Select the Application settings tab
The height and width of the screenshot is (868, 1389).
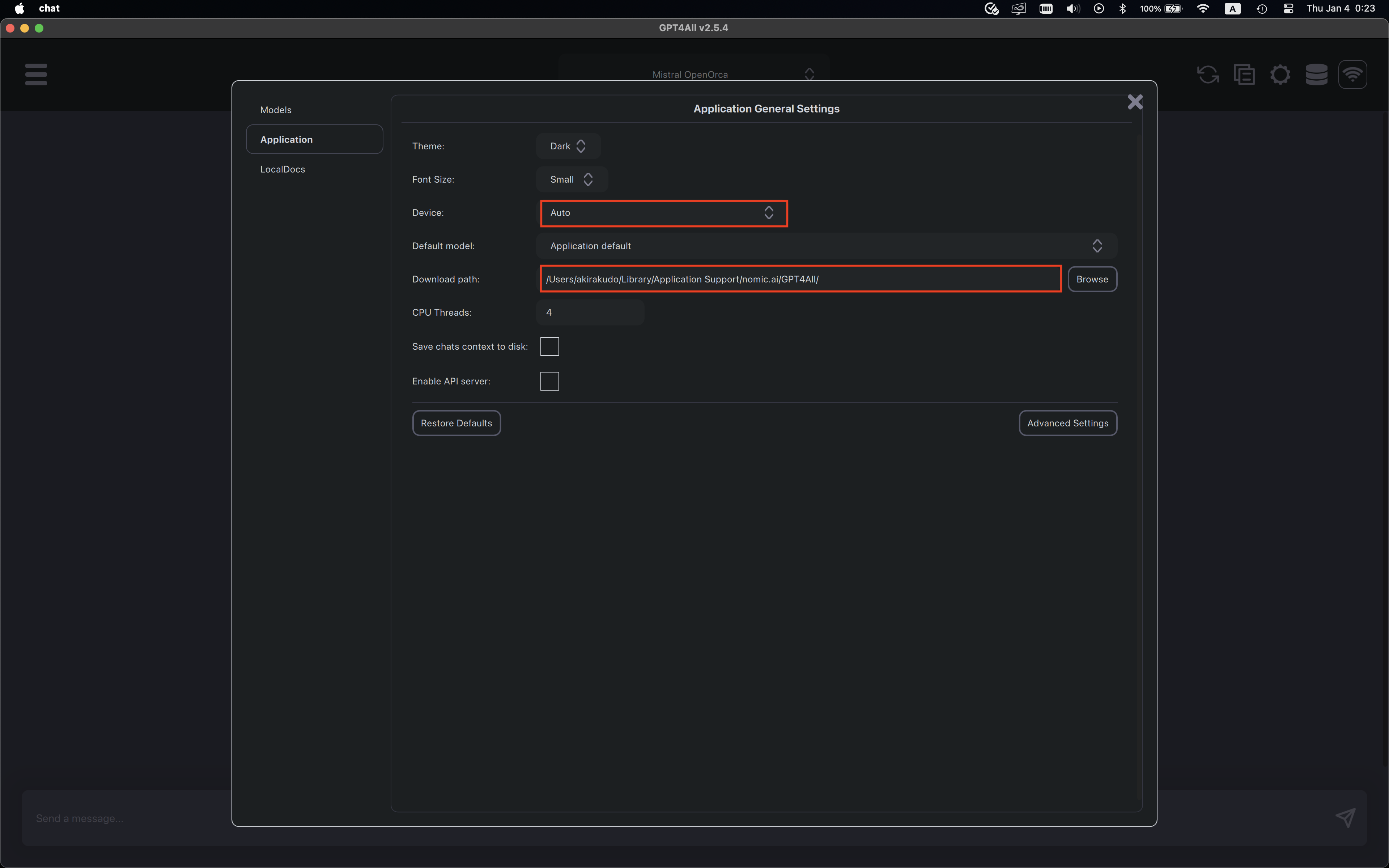tap(315, 139)
